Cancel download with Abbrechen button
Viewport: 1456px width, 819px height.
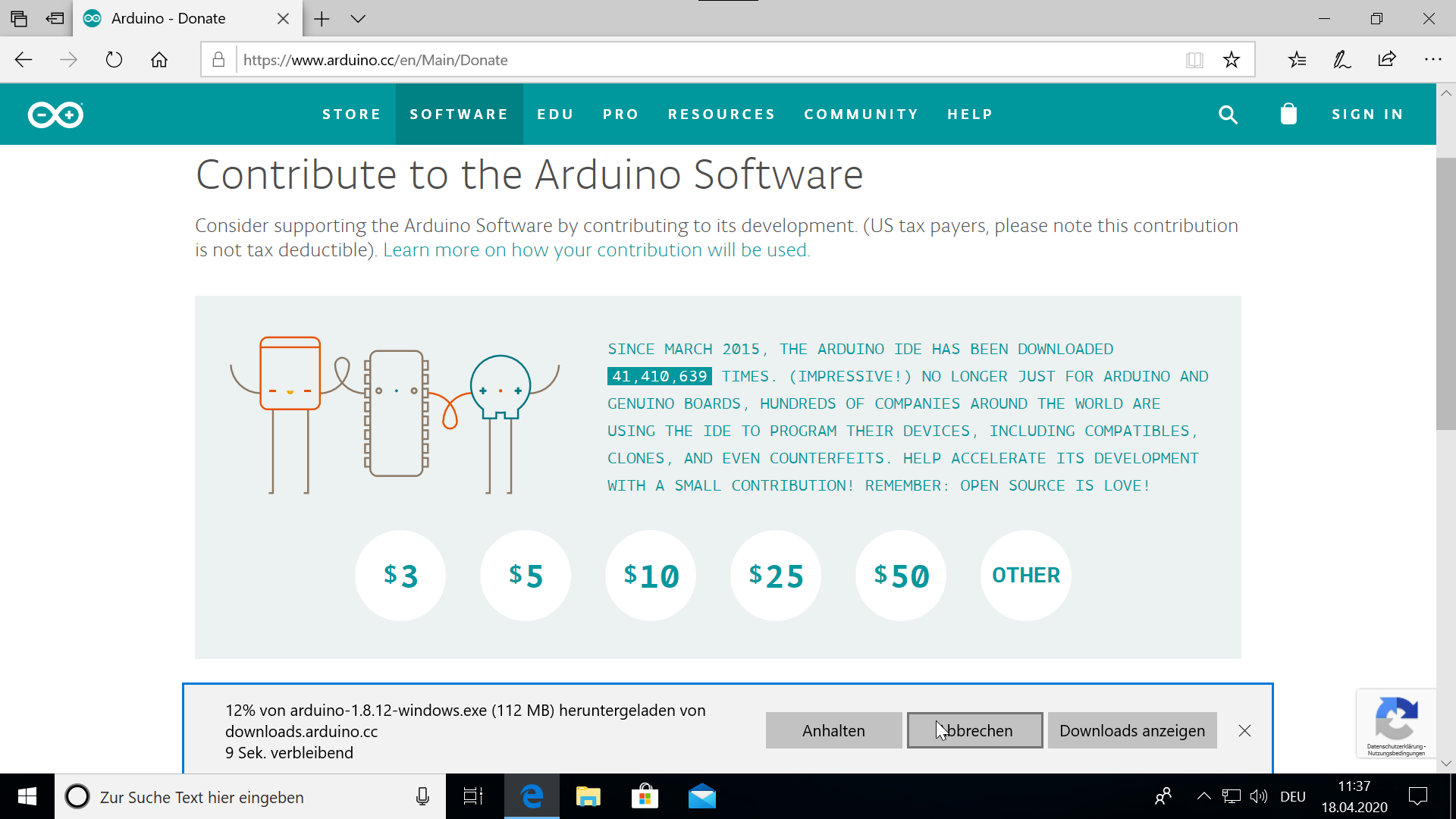coord(975,730)
